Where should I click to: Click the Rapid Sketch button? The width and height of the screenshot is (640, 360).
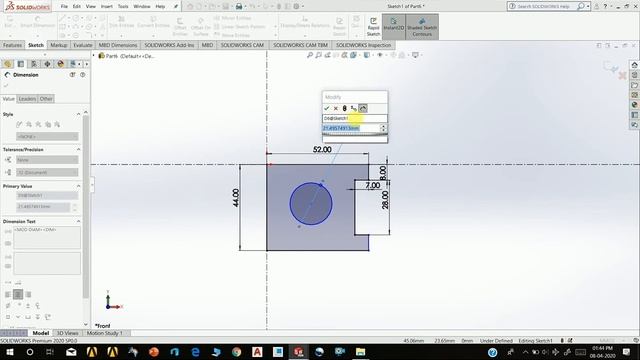coord(373,27)
